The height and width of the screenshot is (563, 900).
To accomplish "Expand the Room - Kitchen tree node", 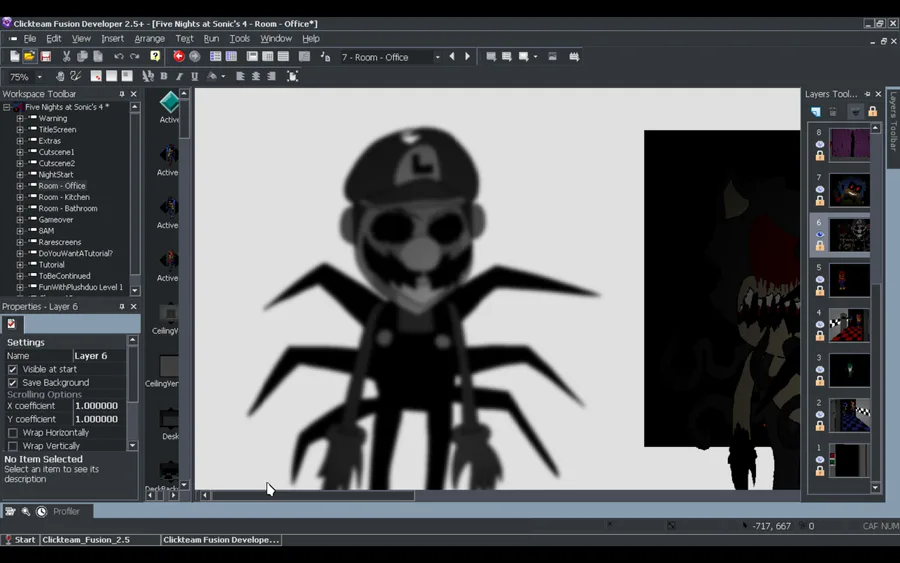I will point(20,197).
